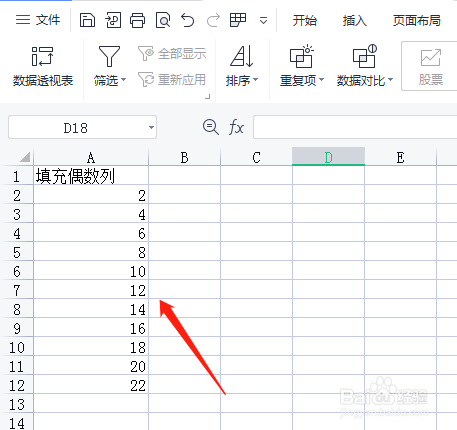457x430 pixels.
Task: Open the name box dropdown arrow
Action: pyautogui.click(x=151, y=128)
